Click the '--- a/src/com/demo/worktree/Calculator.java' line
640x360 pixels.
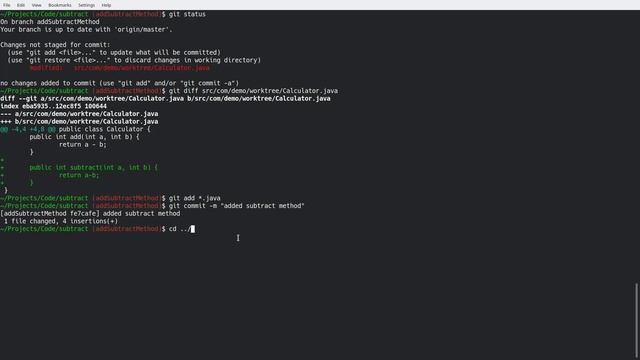click(x=79, y=114)
